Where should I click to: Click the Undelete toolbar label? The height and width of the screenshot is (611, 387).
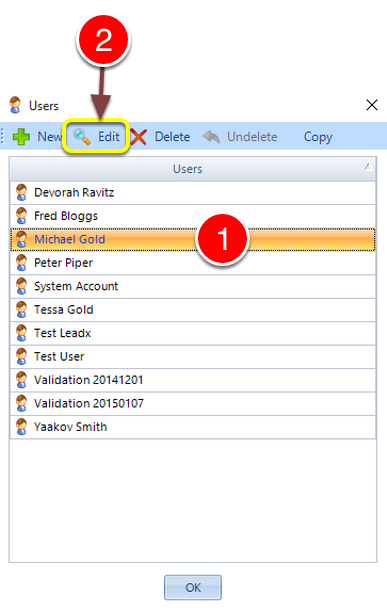pos(252,137)
